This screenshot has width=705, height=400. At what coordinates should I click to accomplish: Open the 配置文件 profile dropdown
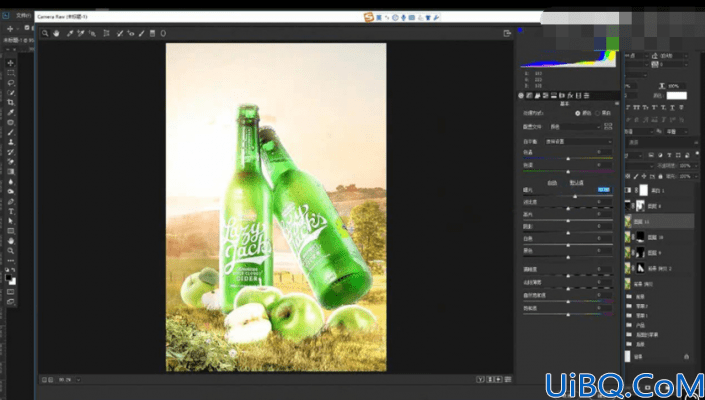click(x=575, y=127)
